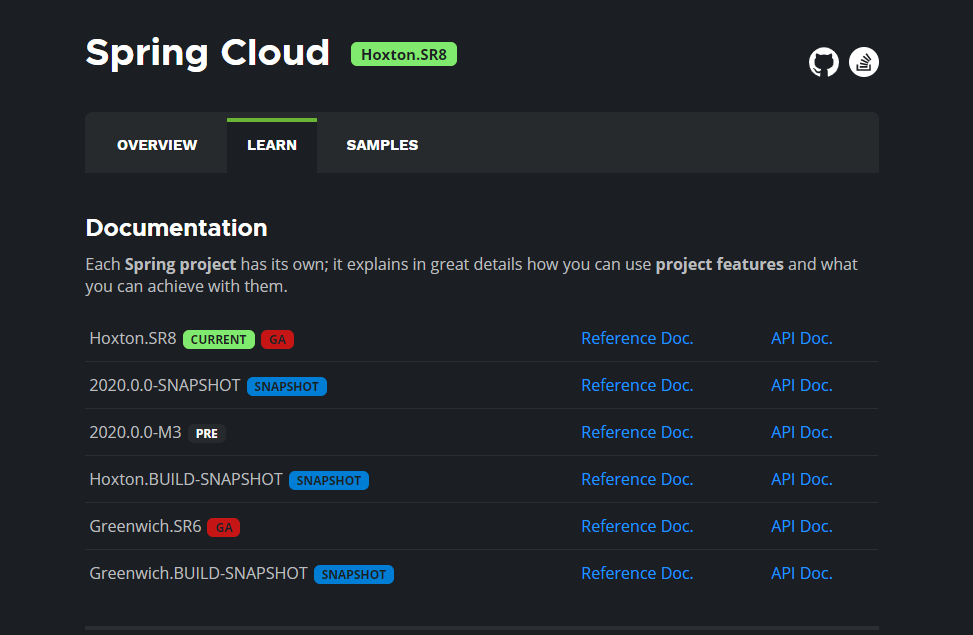Viewport: 973px width, 635px height.
Task: Open the Stack Overflow icon
Action: coord(864,62)
